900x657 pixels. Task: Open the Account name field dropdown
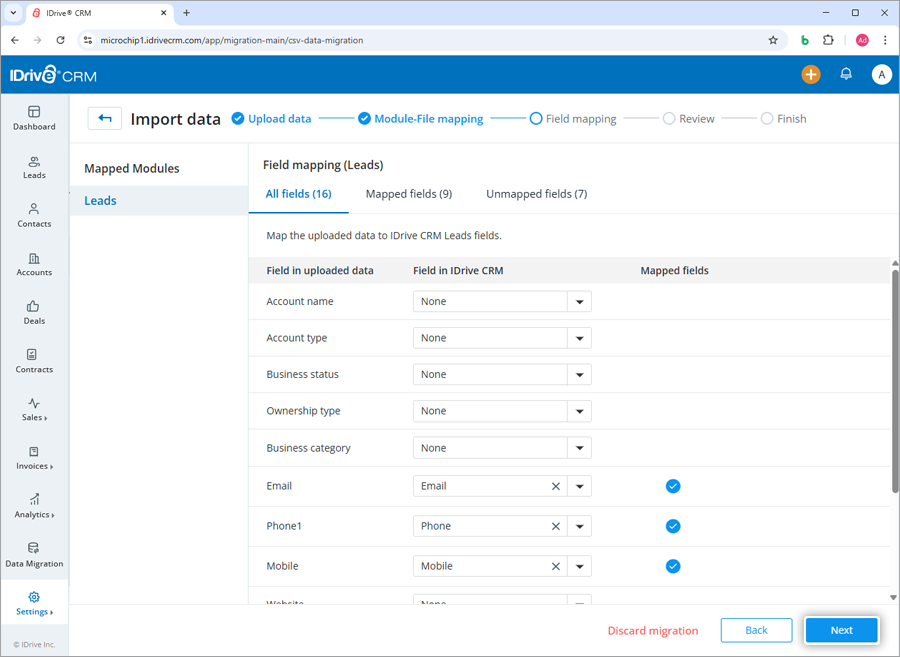579,301
